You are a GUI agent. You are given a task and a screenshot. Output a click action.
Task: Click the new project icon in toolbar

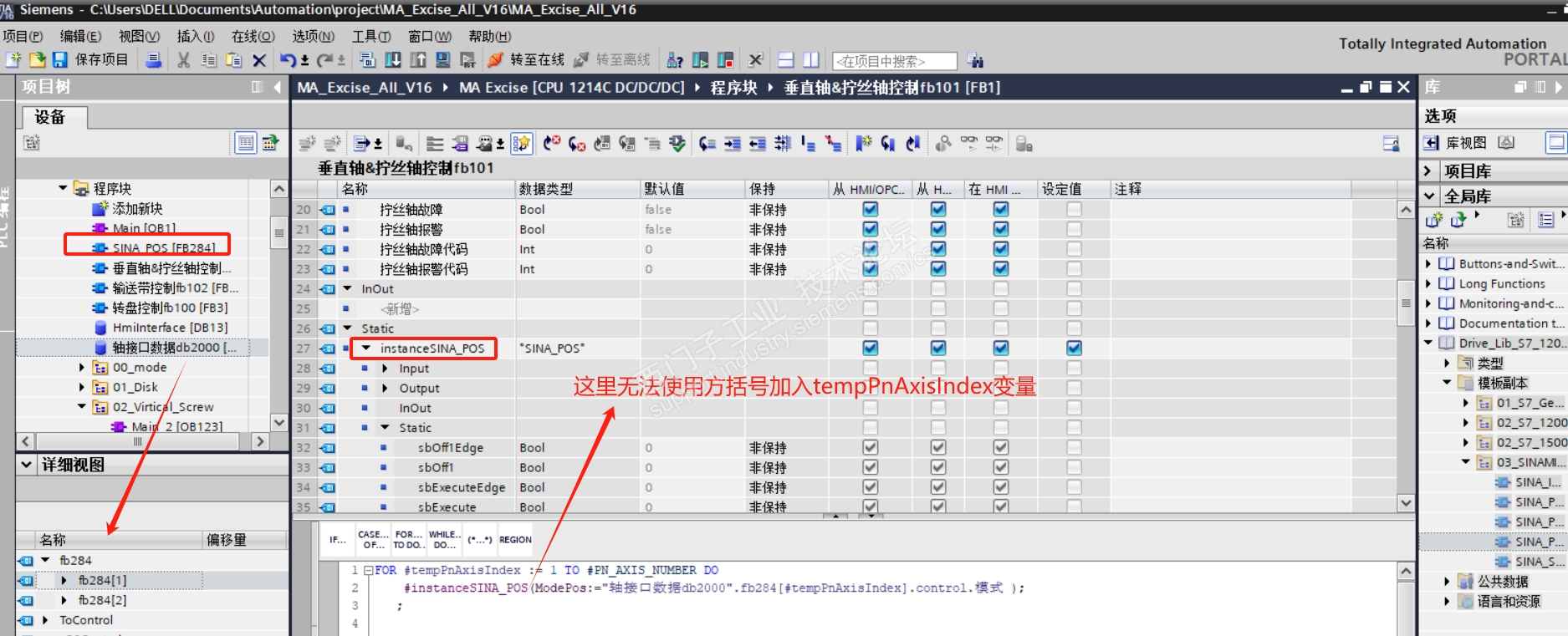pos(13,60)
